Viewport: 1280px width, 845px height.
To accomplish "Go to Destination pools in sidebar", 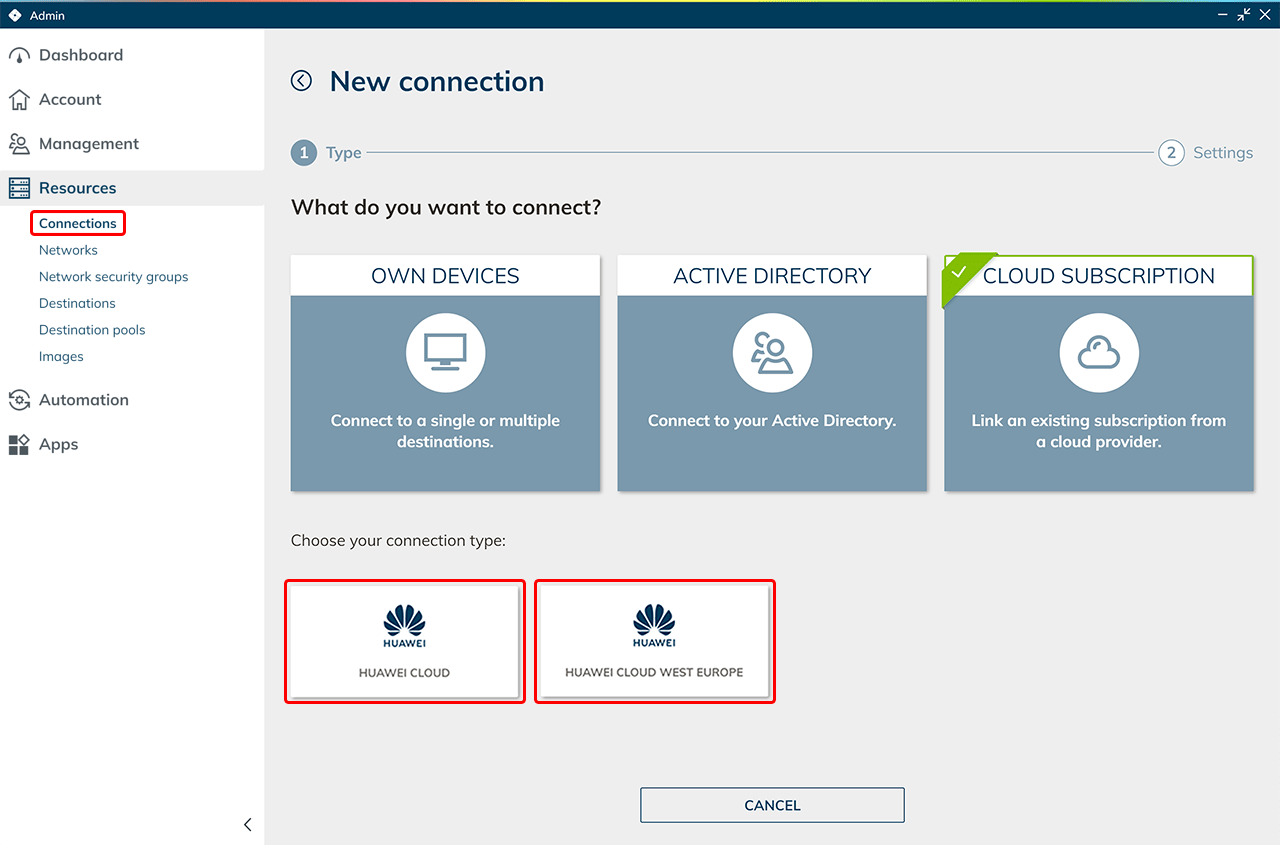I will point(92,330).
